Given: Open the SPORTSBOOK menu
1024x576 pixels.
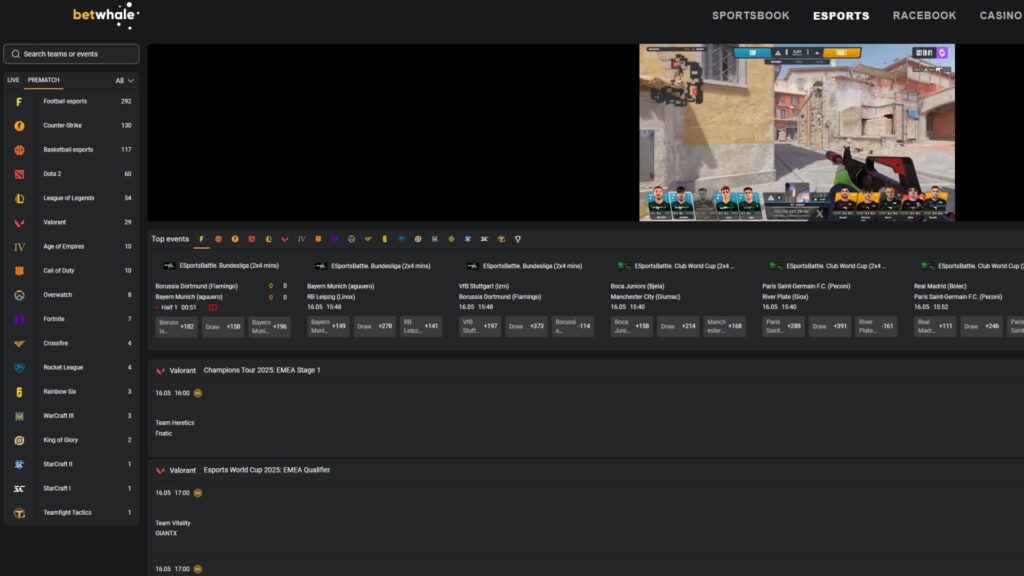Looking at the screenshot, I should click(750, 16).
